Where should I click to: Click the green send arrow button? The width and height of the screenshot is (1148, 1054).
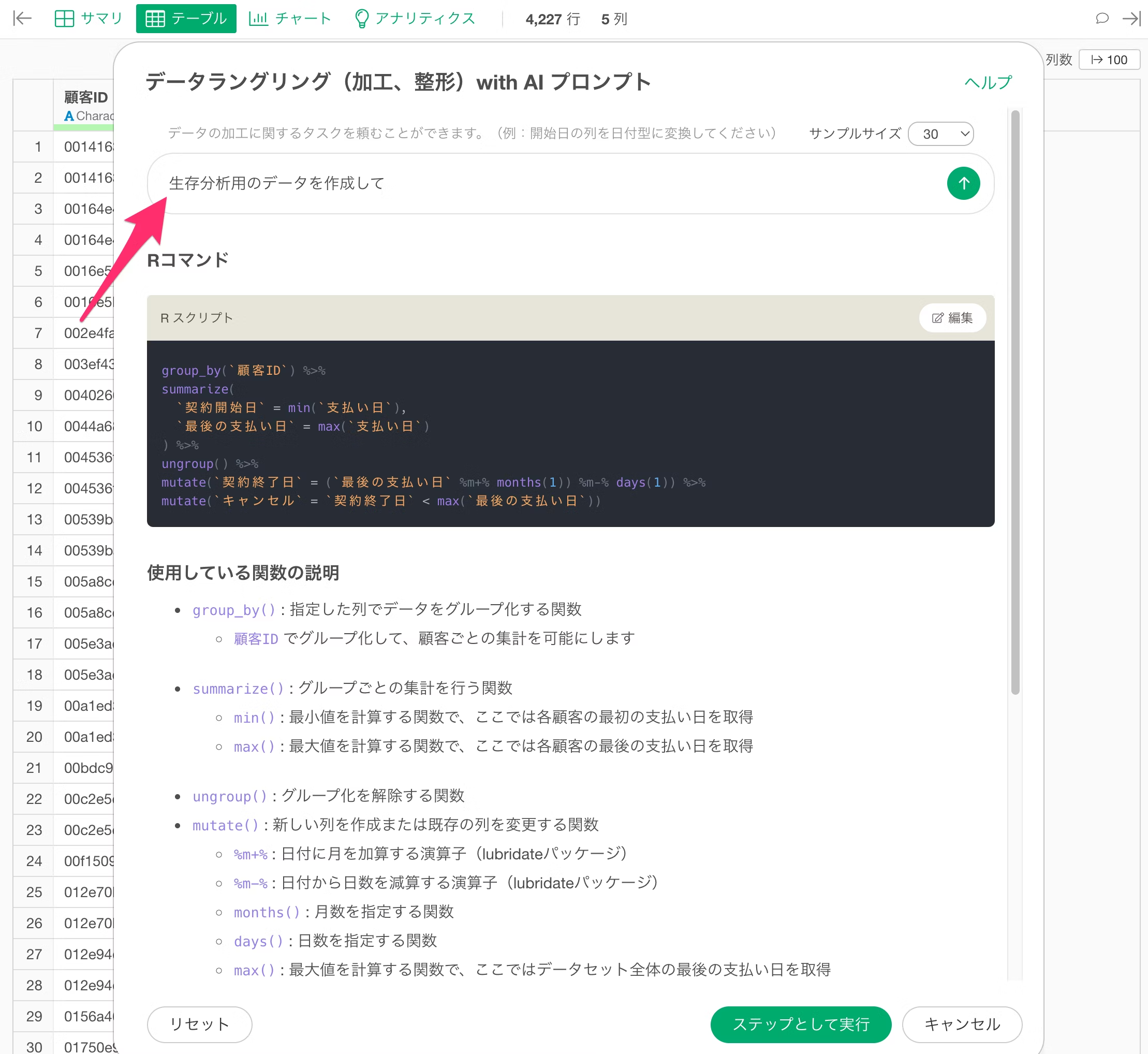pos(963,183)
